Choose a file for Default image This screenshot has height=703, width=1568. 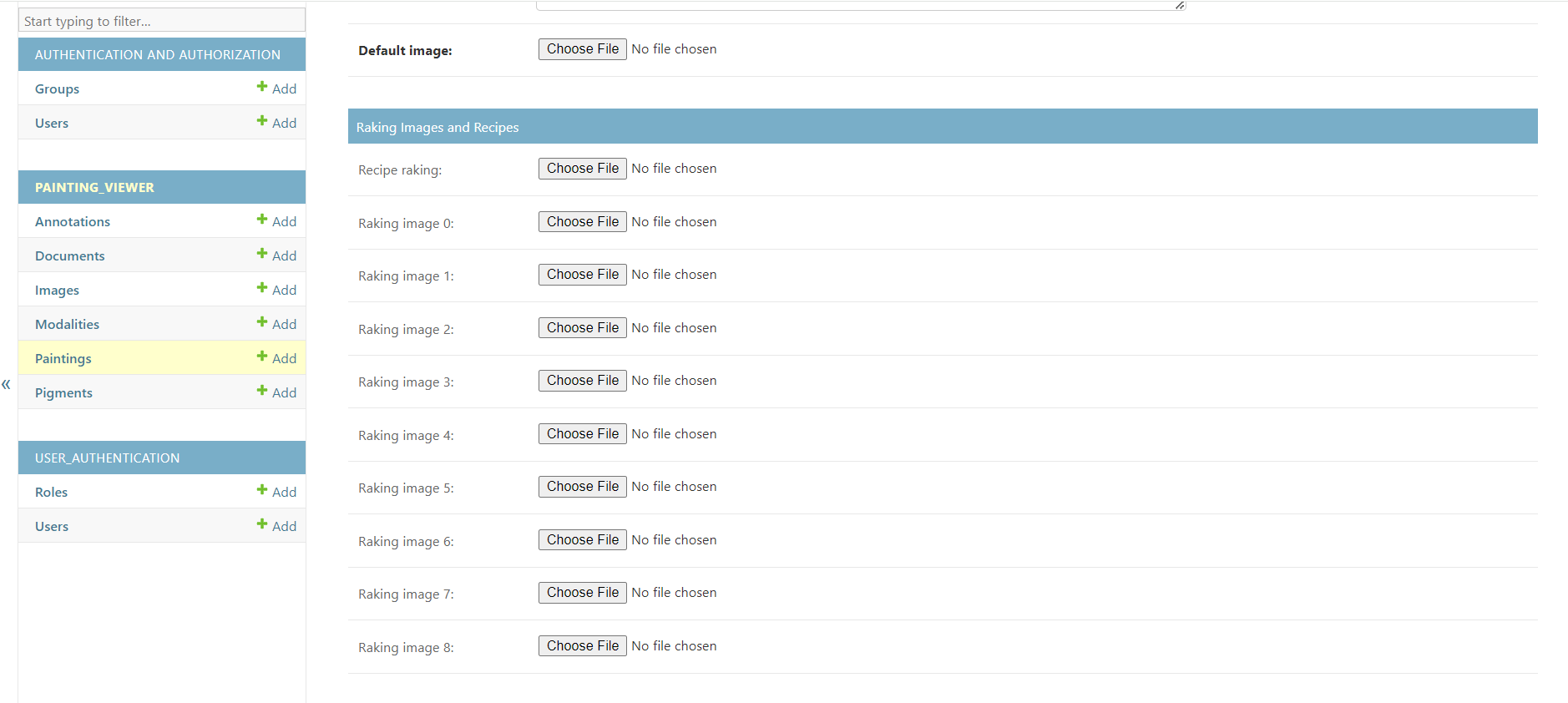[x=582, y=49]
